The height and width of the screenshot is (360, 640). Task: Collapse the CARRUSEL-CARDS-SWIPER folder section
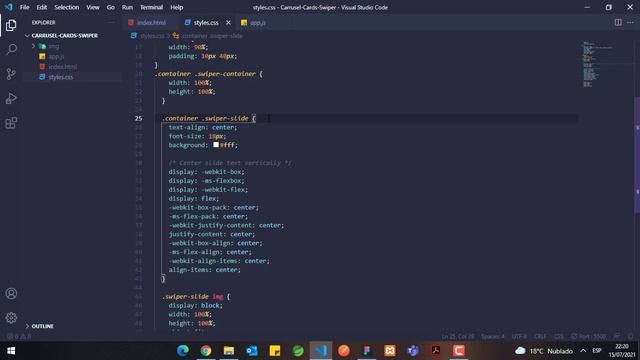64,36
